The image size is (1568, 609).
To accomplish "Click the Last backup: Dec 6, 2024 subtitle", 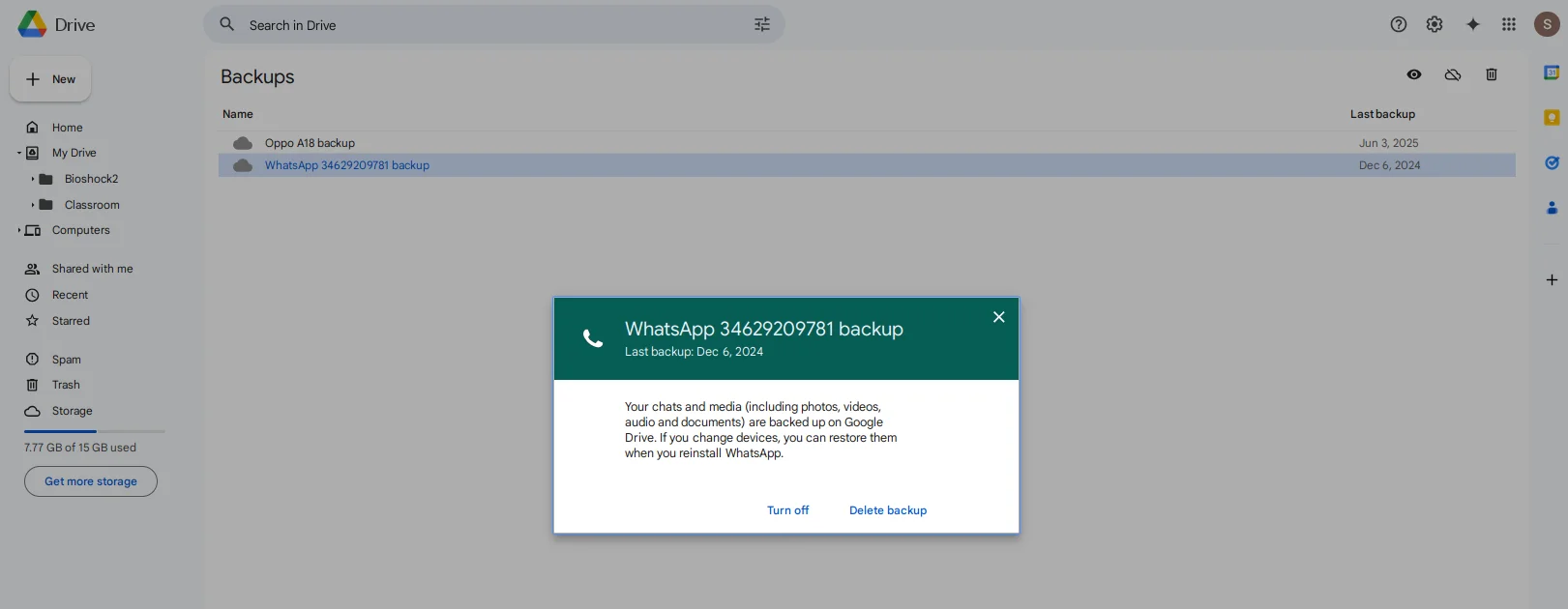I will pyautogui.click(x=694, y=352).
